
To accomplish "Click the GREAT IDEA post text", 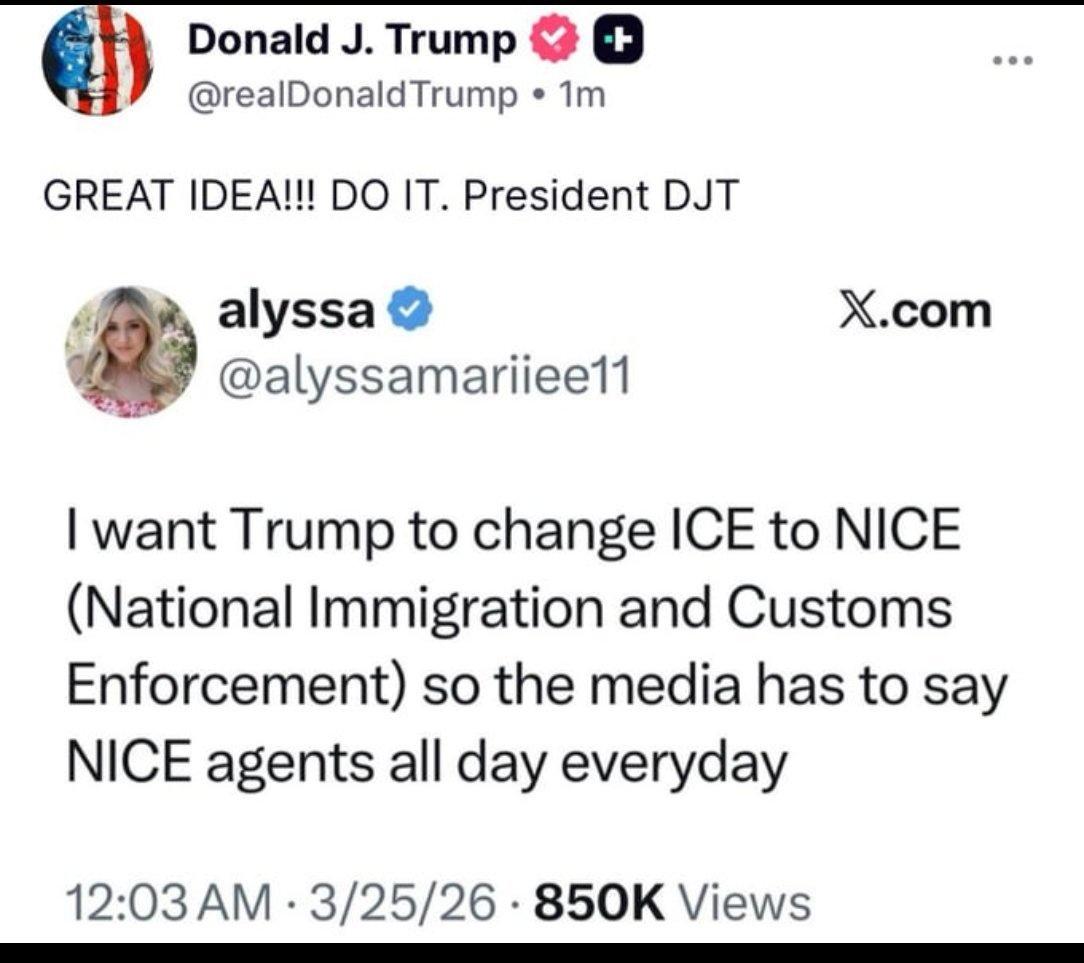I will pos(391,195).
